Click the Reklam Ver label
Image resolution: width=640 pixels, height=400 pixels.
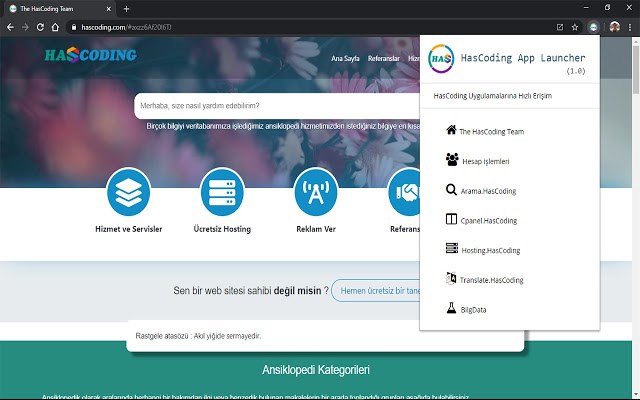pos(316,229)
